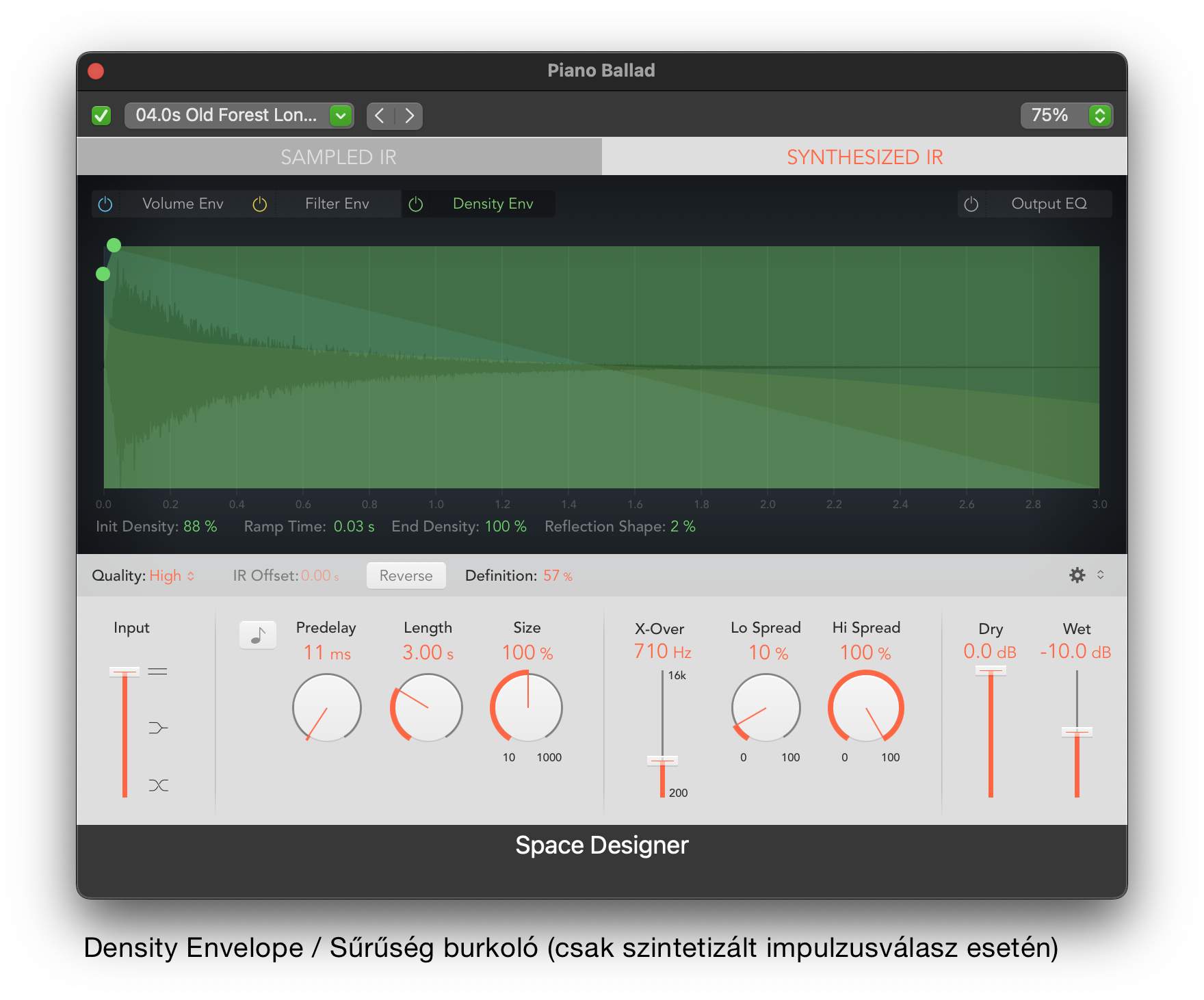Show the Filter Env display
1204x1000 pixels.
coord(337,204)
